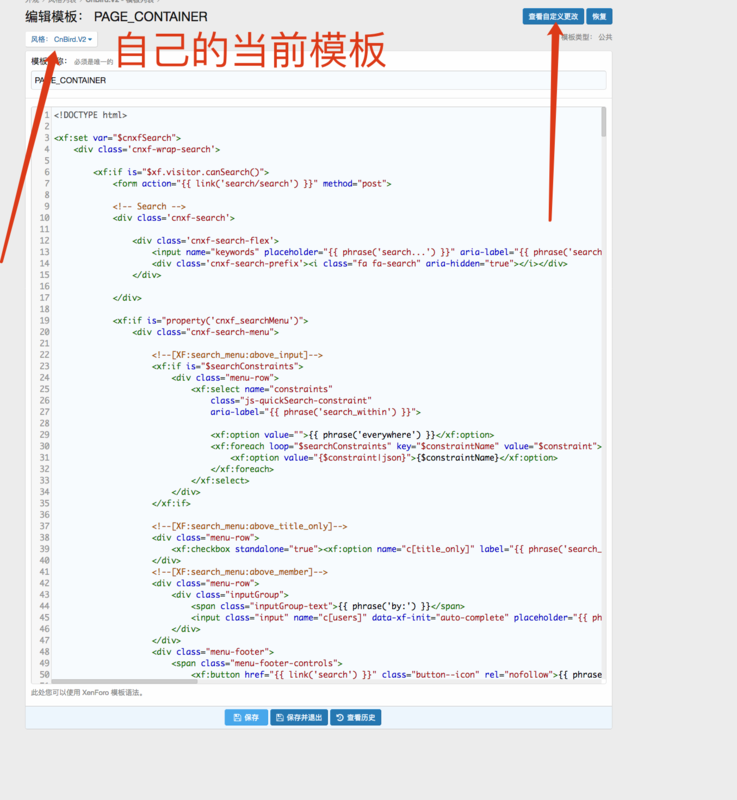Click the xf:if is="$searchConstraints" line

click(227, 366)
